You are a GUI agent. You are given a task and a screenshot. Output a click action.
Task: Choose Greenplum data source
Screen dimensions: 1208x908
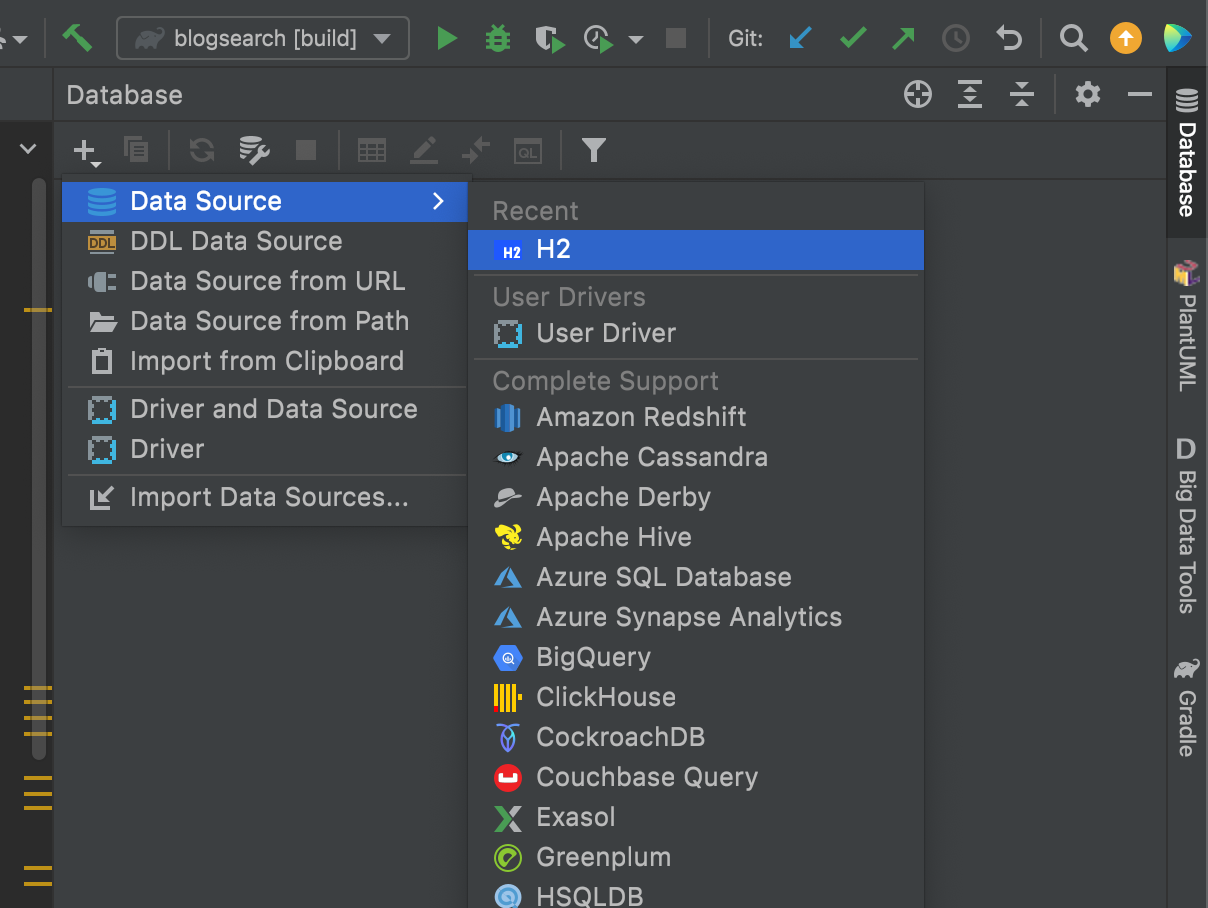(x=696, y=857)
